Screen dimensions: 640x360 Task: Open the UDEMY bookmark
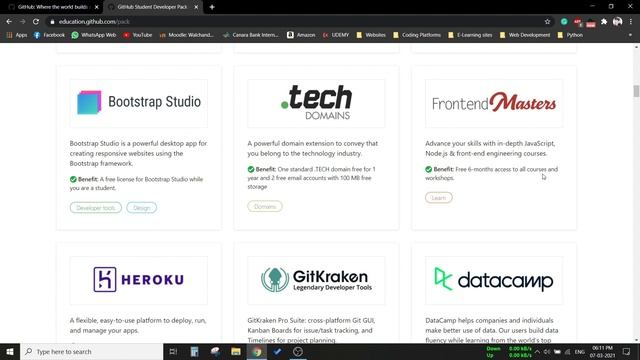click(x=336, y=35)
